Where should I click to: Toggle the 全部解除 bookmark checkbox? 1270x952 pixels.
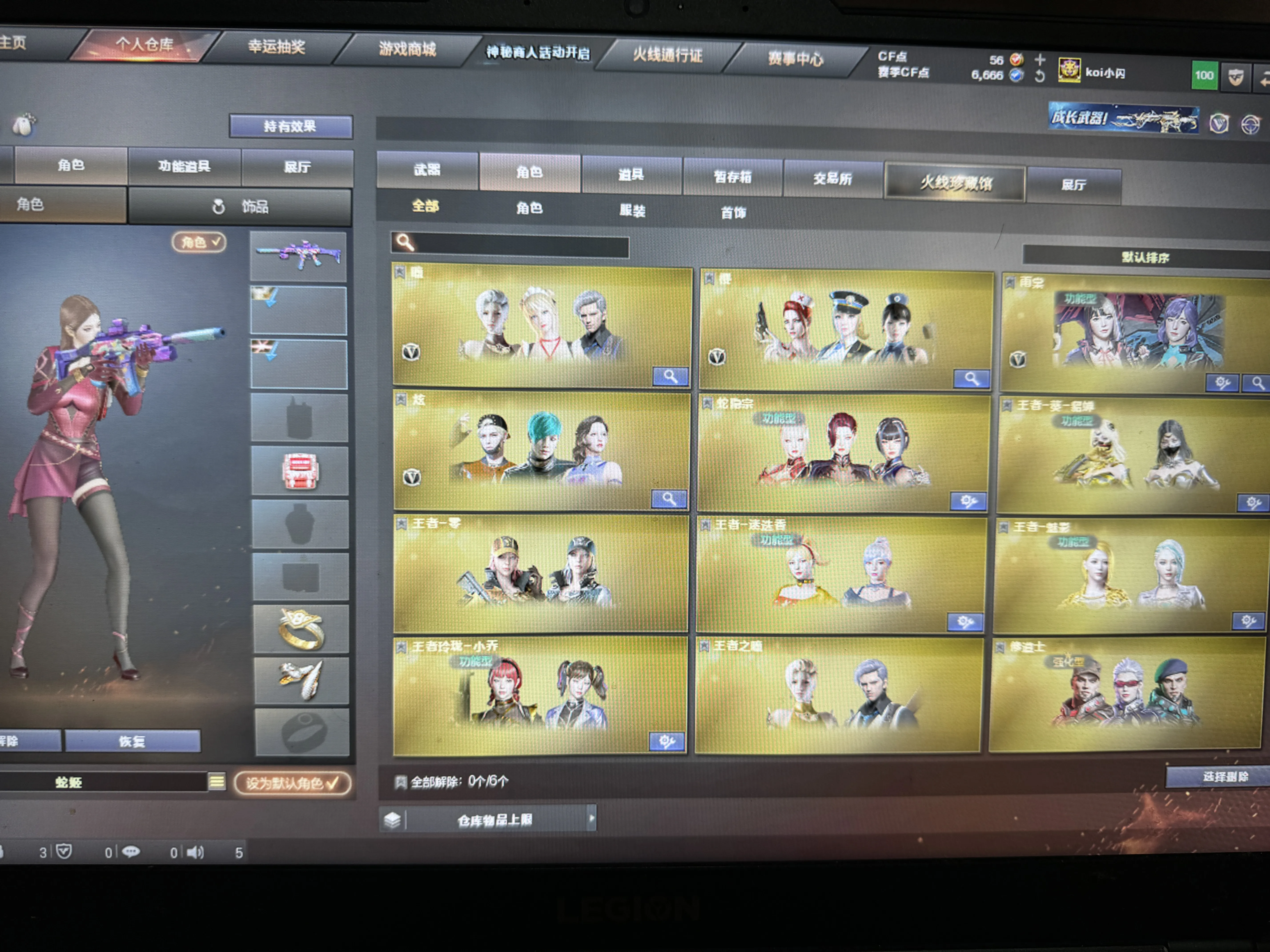(x=400, y=782)
